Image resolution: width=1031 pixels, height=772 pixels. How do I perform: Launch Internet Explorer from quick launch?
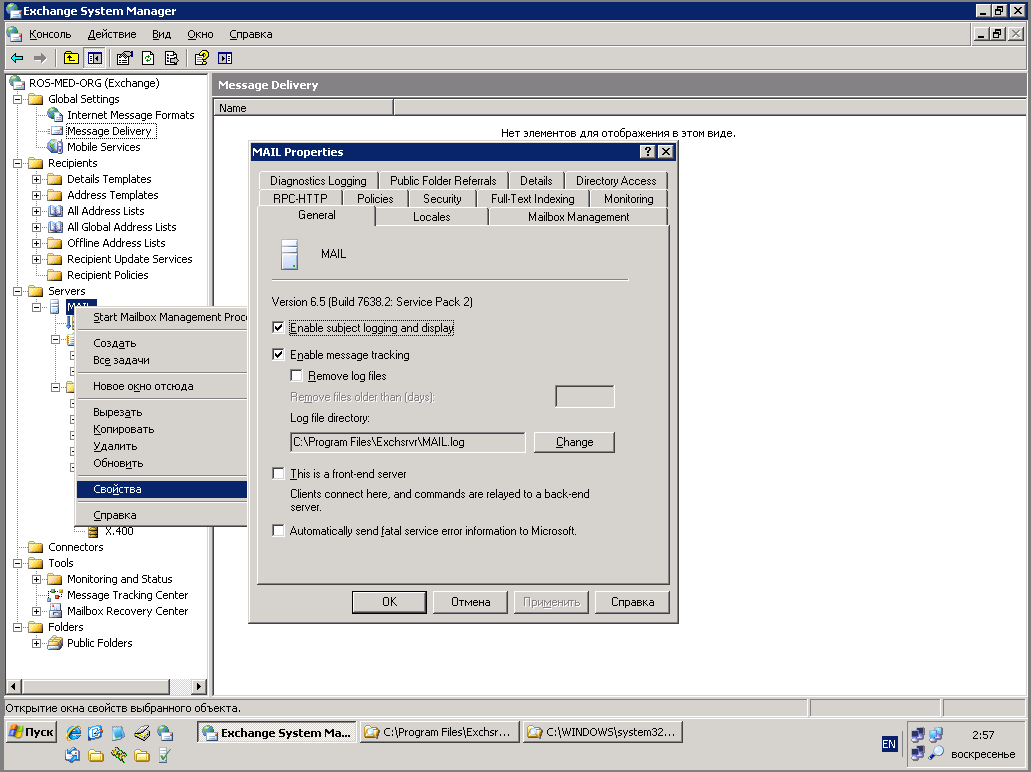point(74,733)
